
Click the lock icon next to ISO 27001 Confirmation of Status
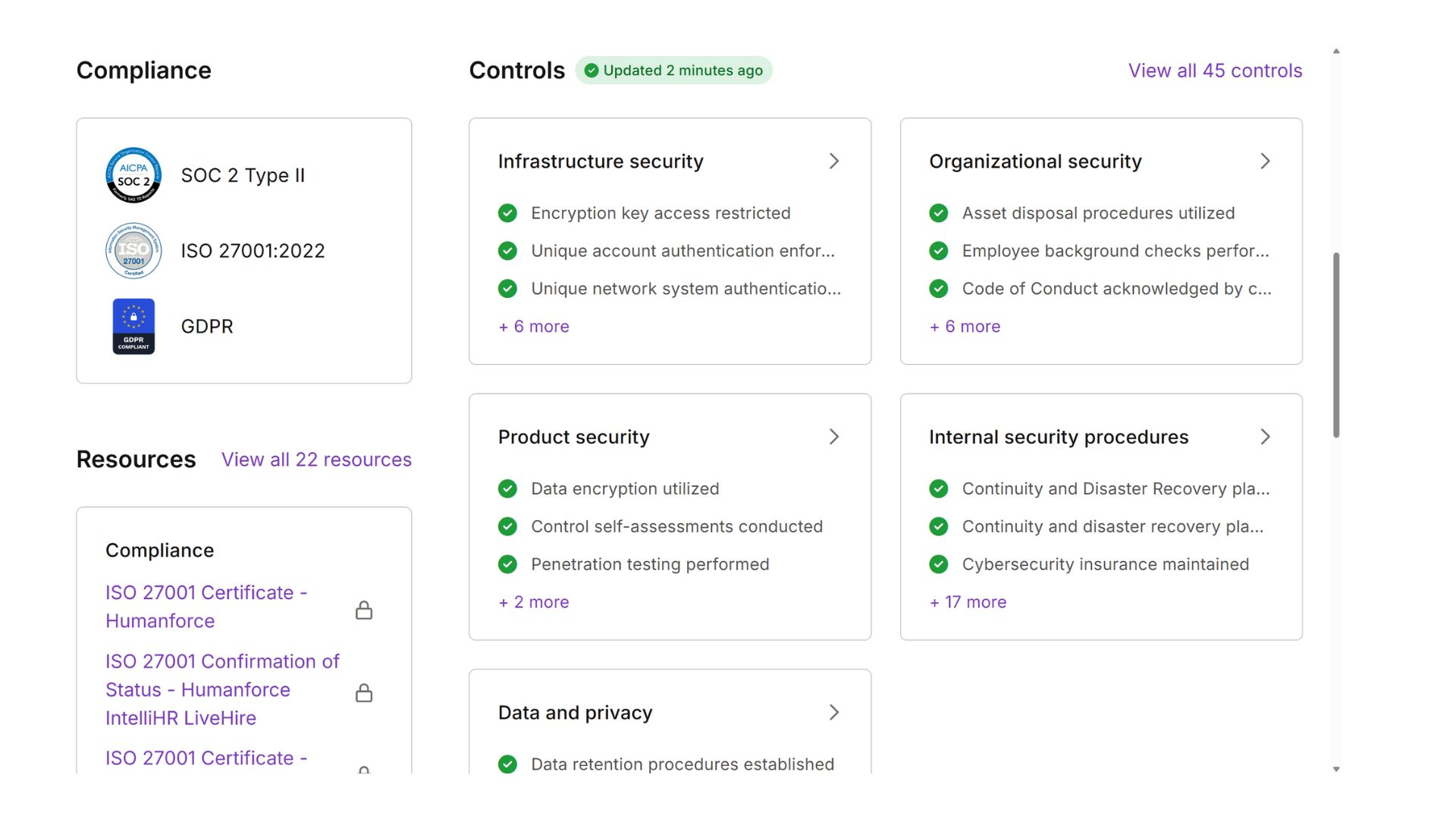coord(365,692)
